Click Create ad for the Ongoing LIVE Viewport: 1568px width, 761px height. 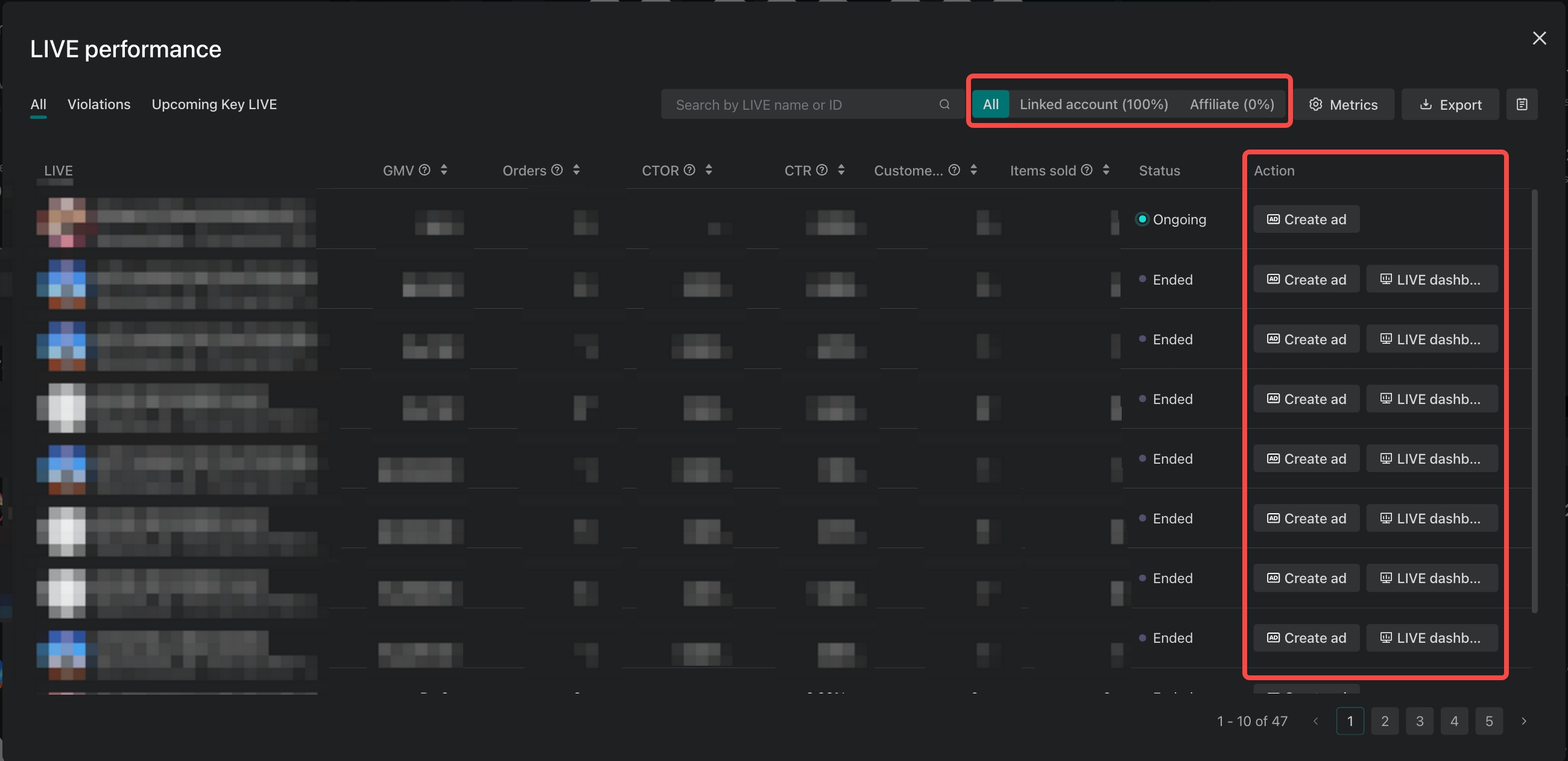pyautogui.click(x=1306, y=219)
